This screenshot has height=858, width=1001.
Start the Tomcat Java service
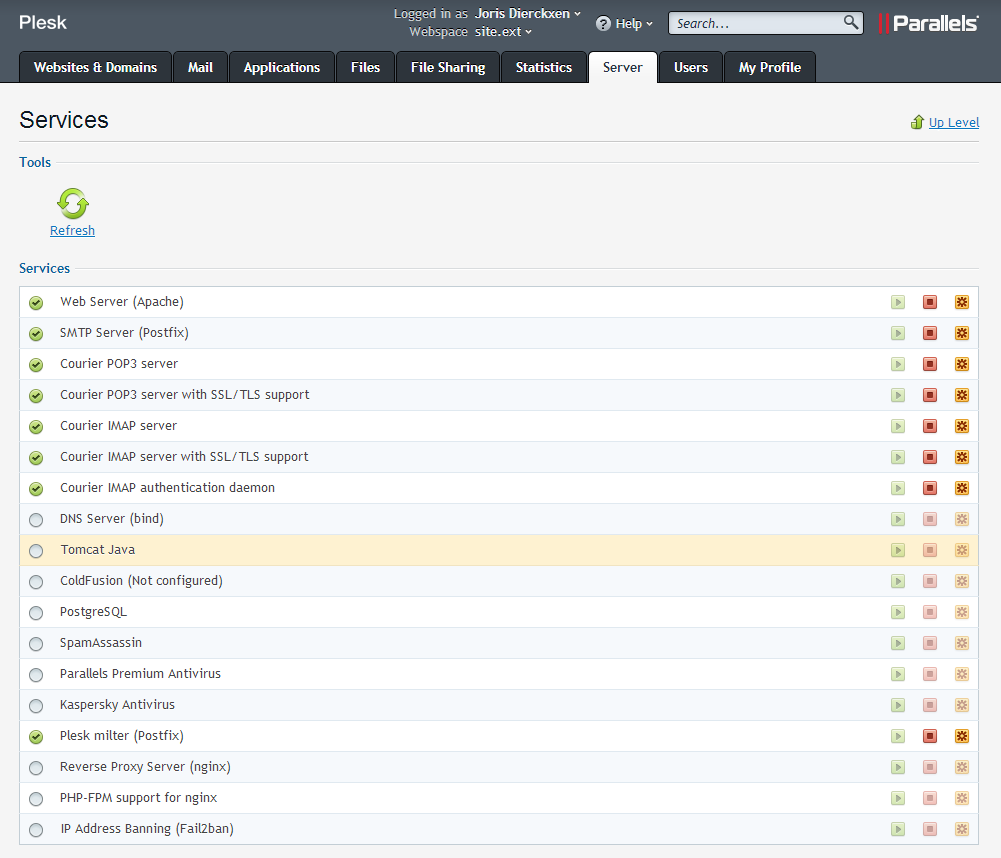tap(898, 550)
